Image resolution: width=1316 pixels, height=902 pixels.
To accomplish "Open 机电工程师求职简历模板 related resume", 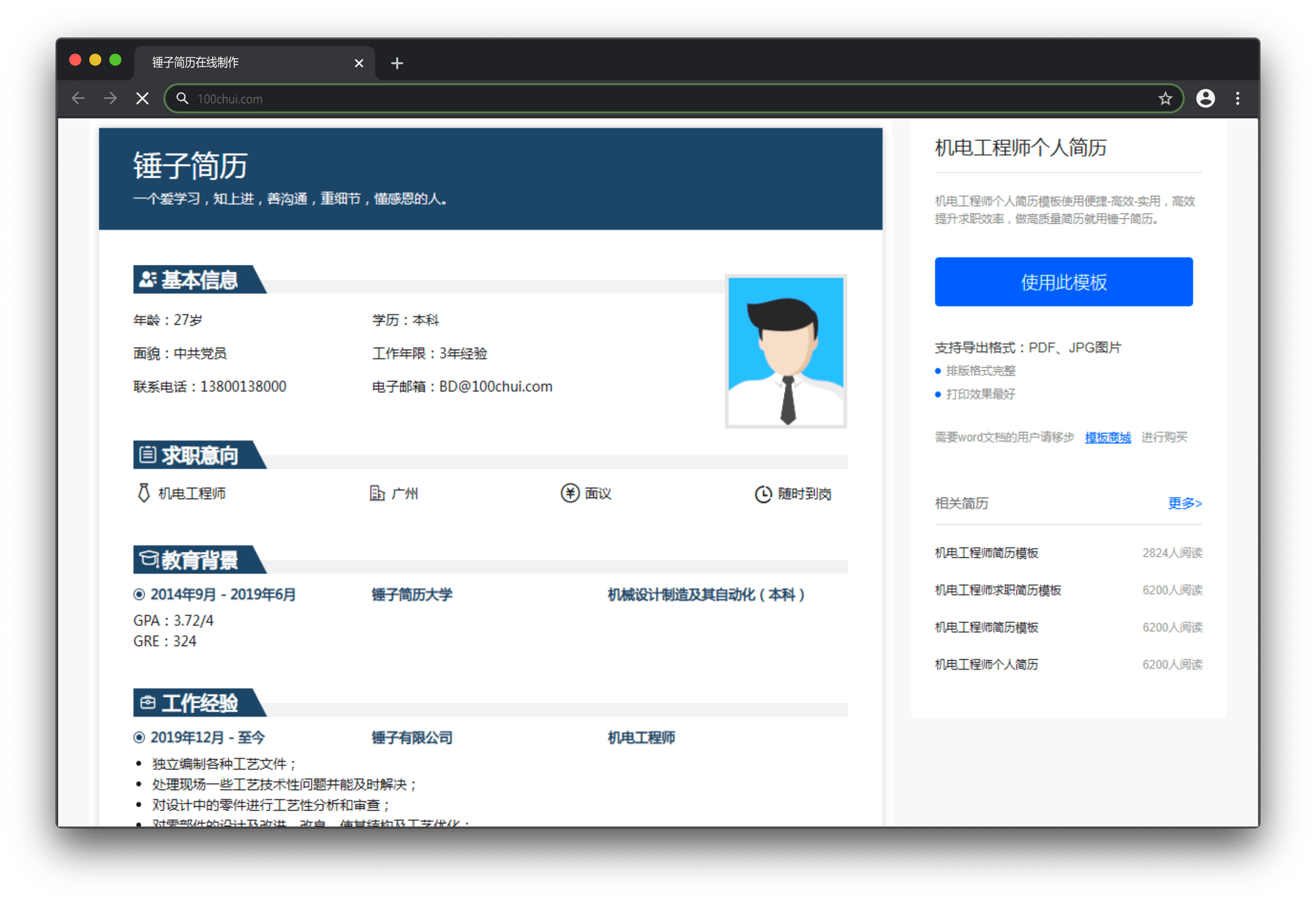I will tap(998, 590).
